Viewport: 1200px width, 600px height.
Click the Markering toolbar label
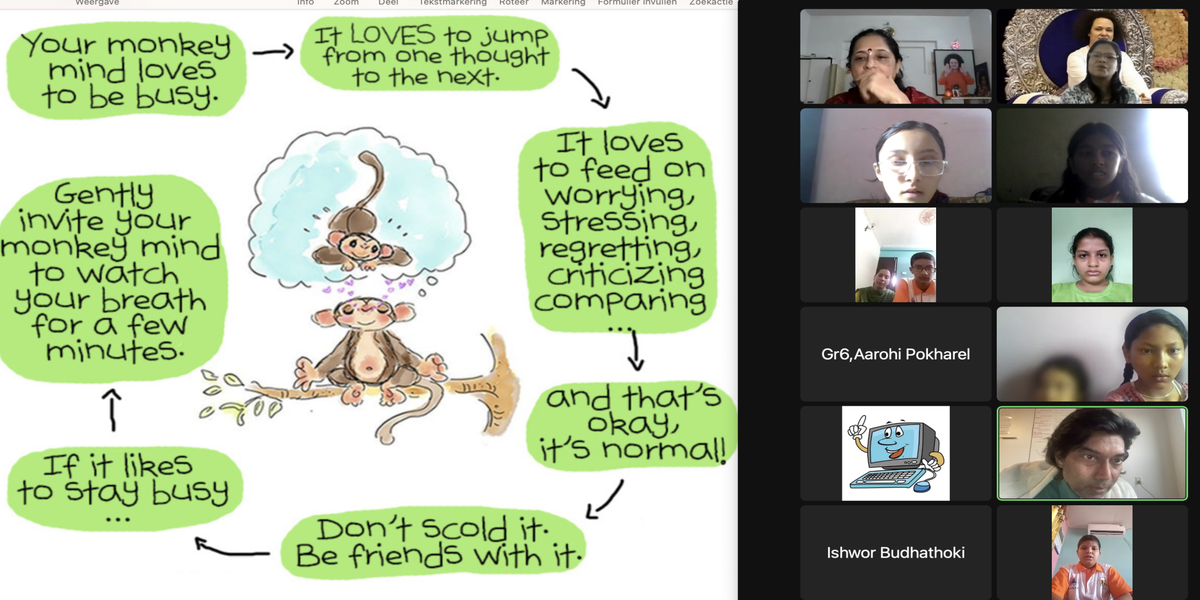click(563, 3)
